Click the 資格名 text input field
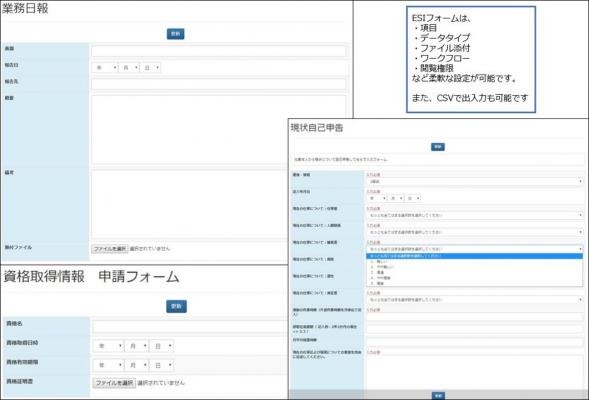This screenshot has width=589, height=400. (190, 326)
